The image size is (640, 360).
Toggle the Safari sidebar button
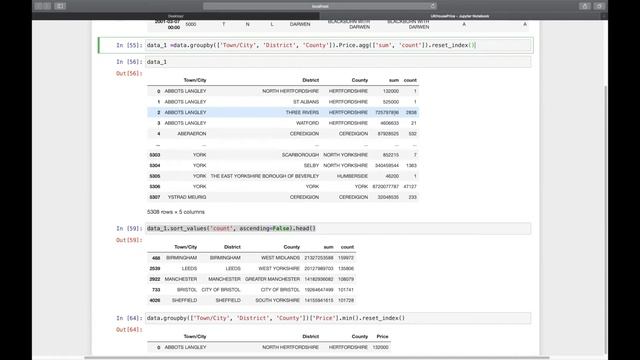tap(60, 6)
